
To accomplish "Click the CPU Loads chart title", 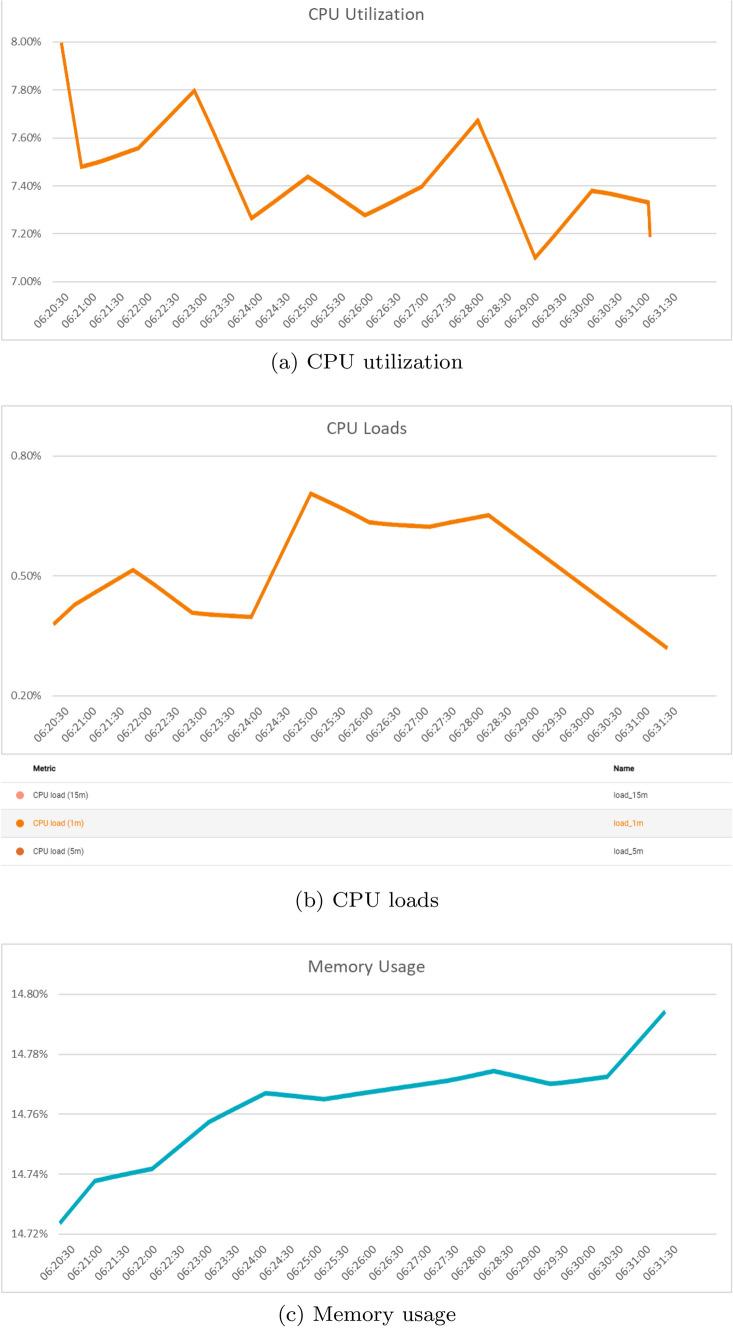I will tap(366, 430).
